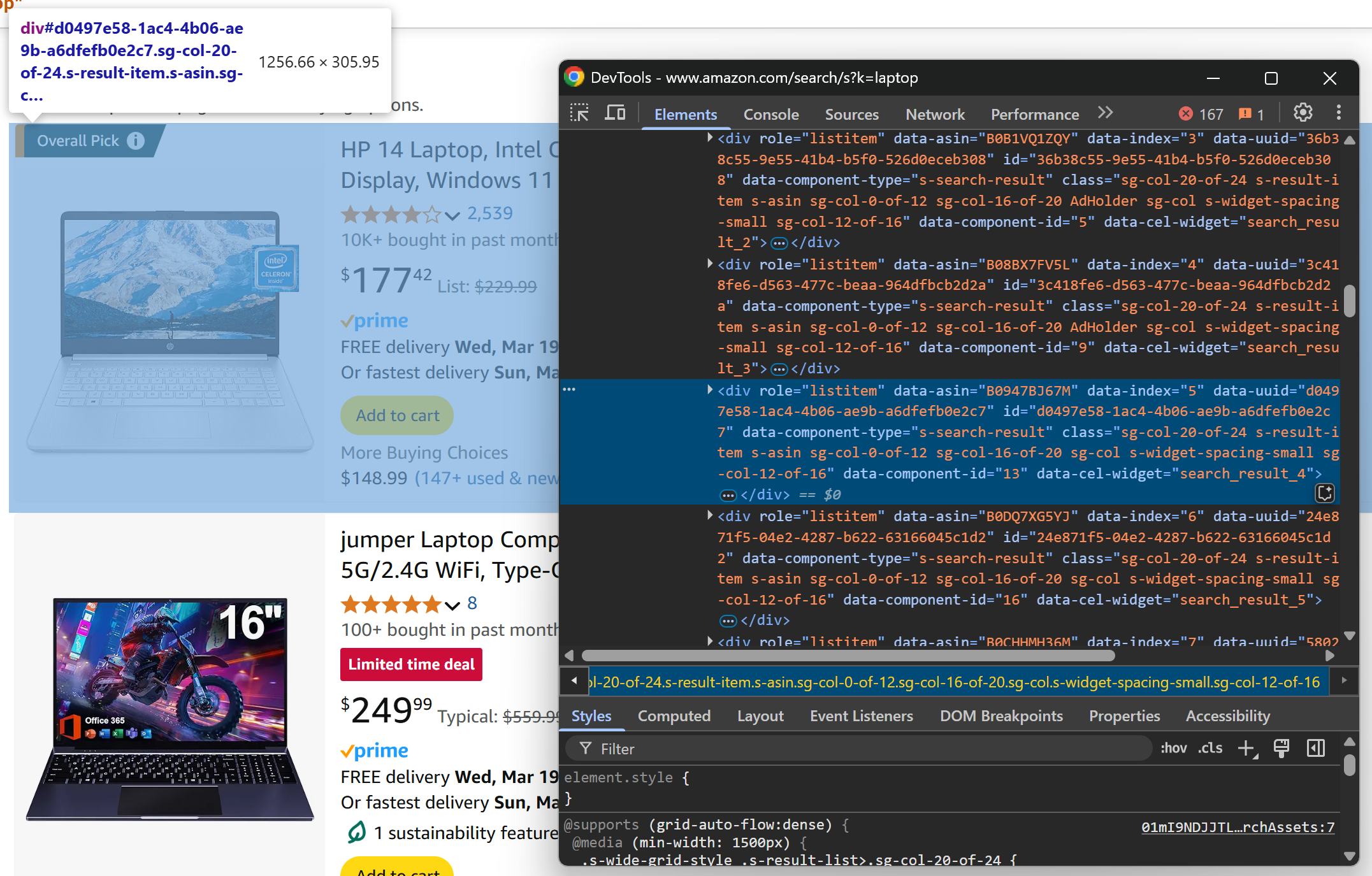Open the Properties pane tab
Viewport: 1372px width, 876px height.
(1124, 716)
